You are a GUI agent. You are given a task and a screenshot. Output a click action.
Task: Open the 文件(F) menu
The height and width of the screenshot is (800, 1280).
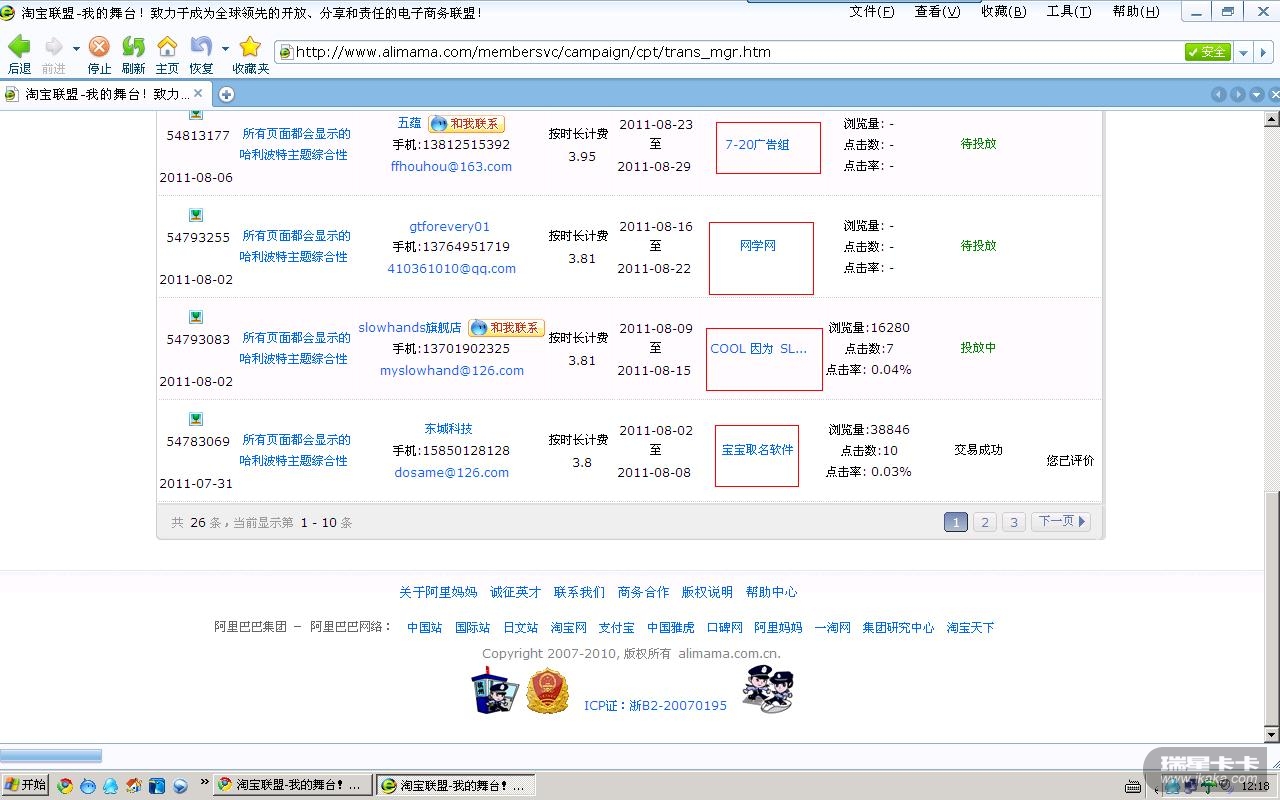[x=872, y=12]
